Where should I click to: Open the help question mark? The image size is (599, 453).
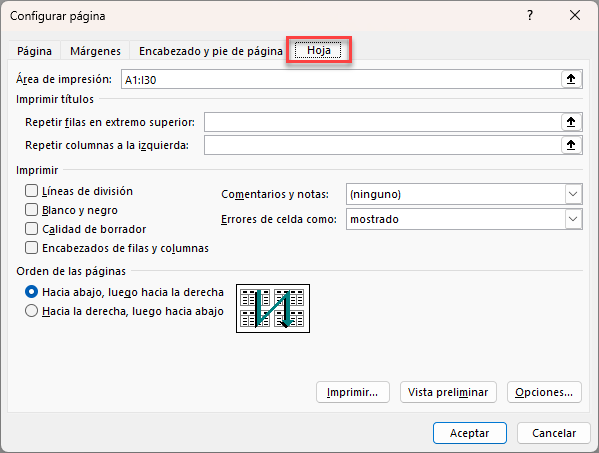coord(530,15)
